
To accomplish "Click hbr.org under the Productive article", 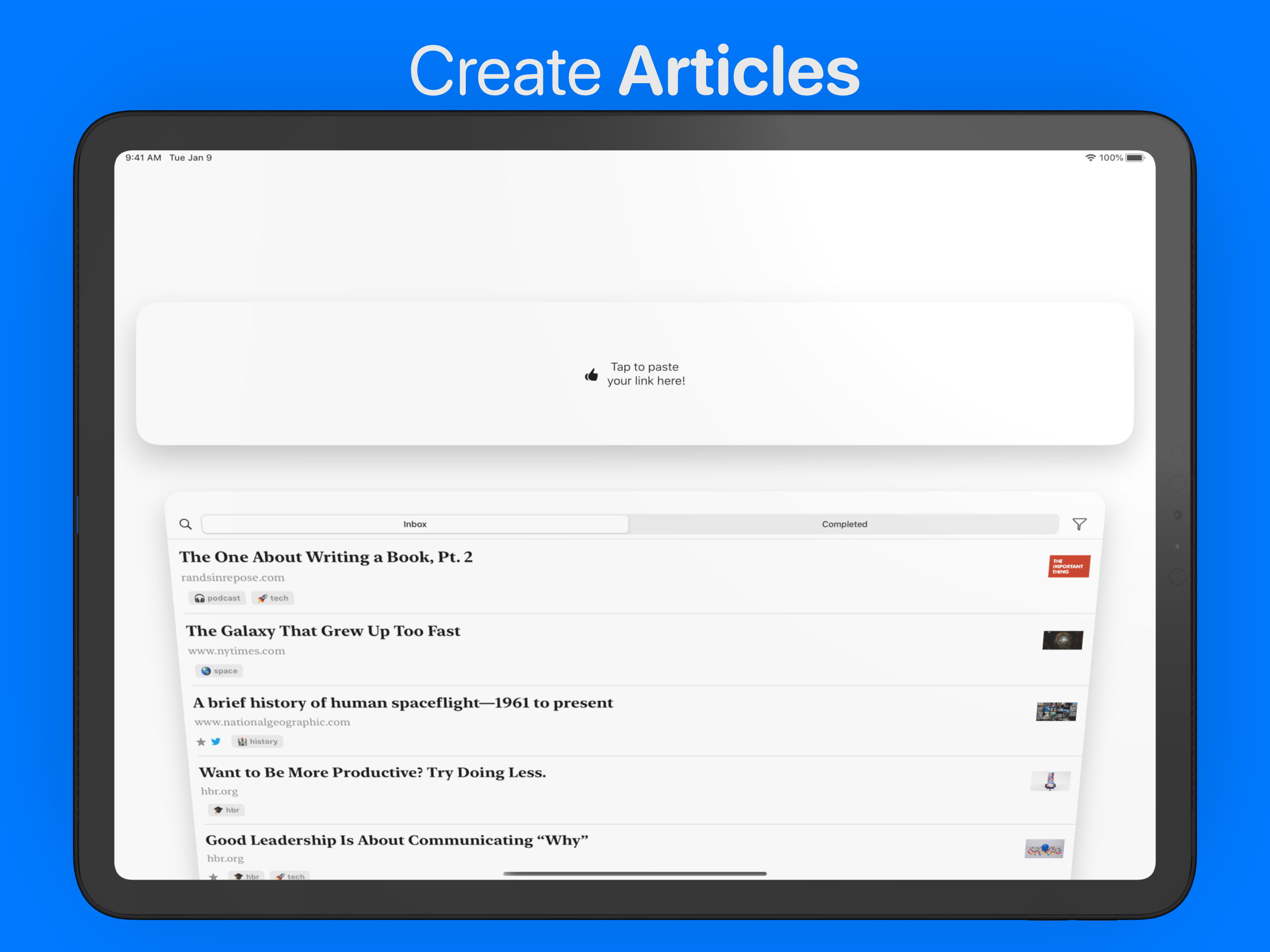I will (219, 791).
